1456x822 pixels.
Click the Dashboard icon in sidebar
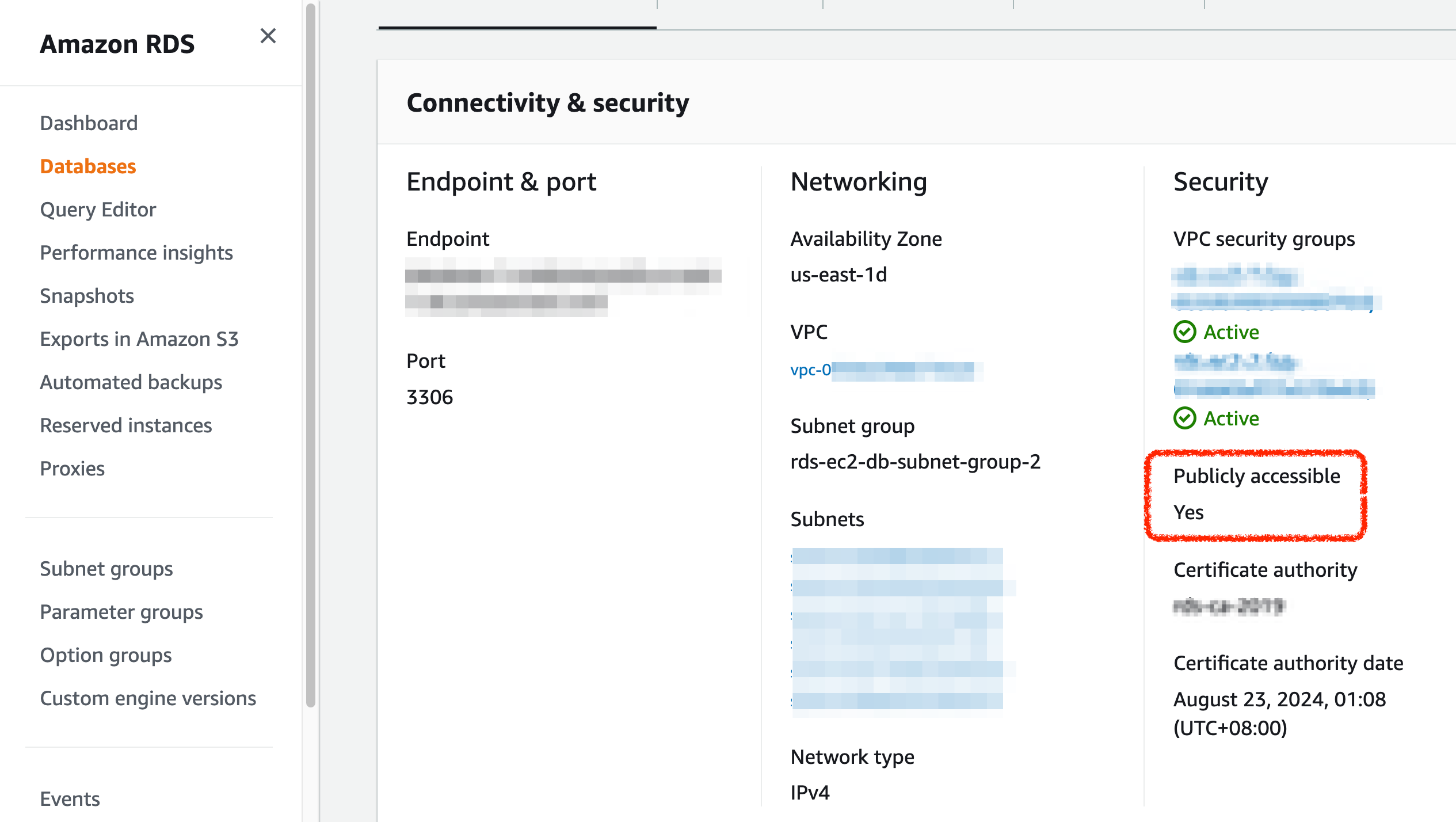coord(87,122)
